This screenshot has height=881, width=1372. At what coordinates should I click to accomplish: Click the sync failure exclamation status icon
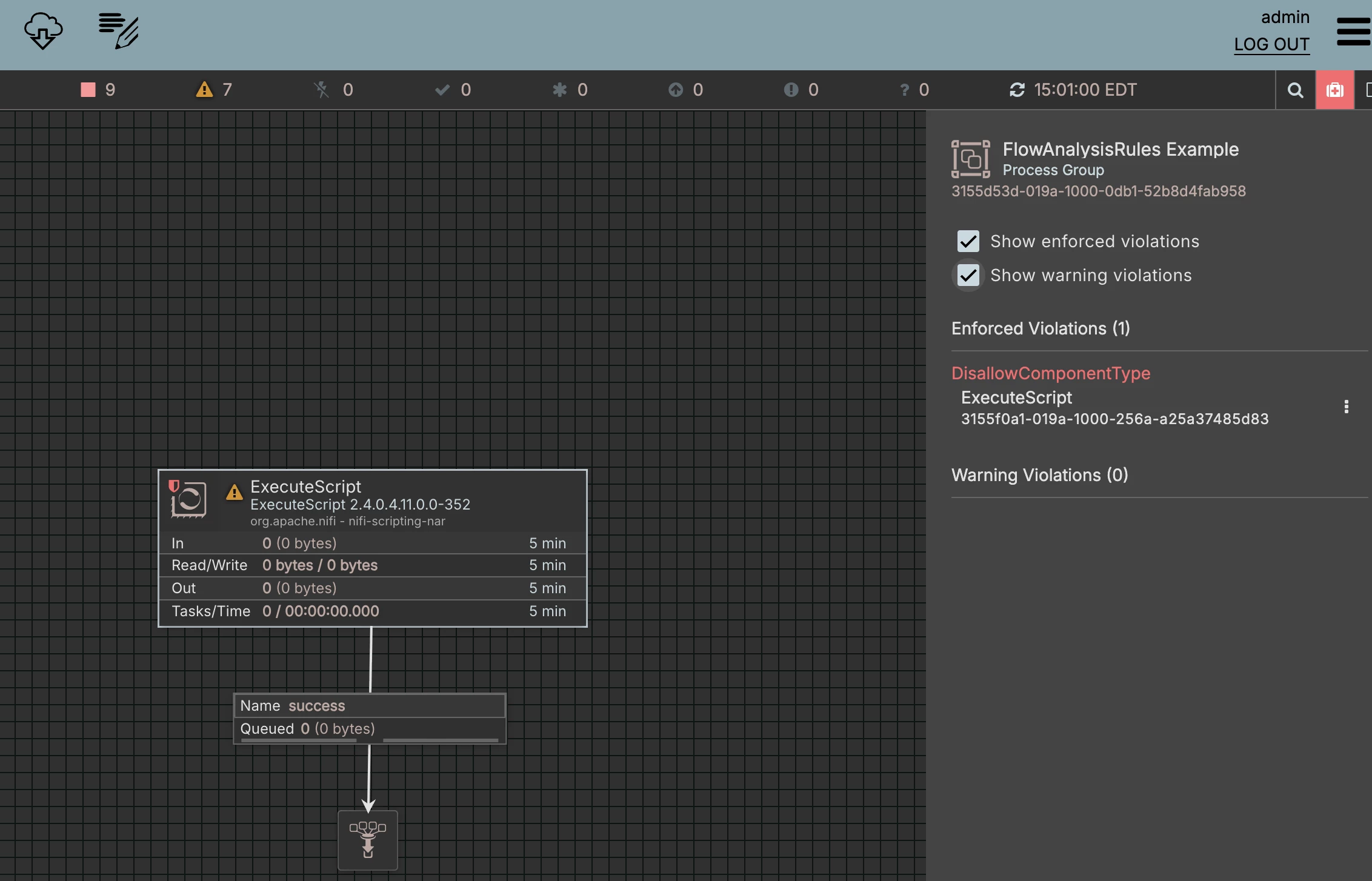[x=791, y=90]
